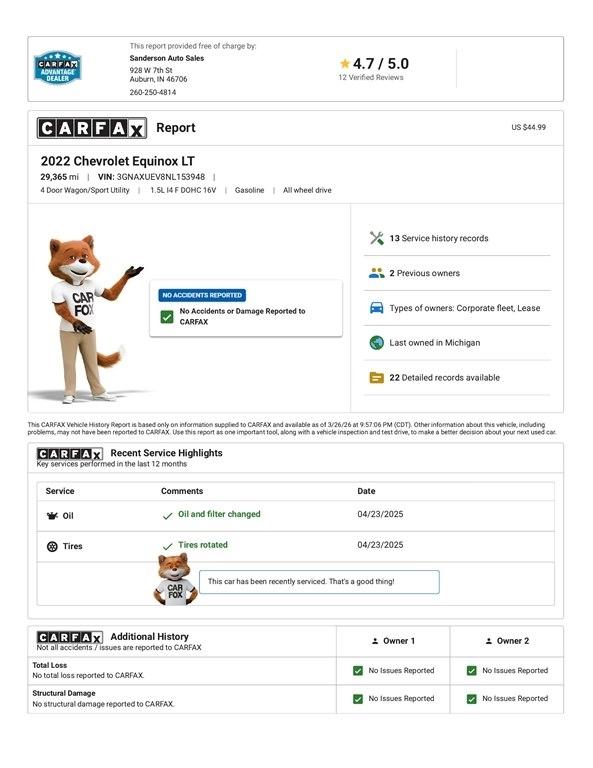Screen dimensions: 593x768
Task: Click the NO ACCIDENTS REPORTED blue badge
Action: 202,295
